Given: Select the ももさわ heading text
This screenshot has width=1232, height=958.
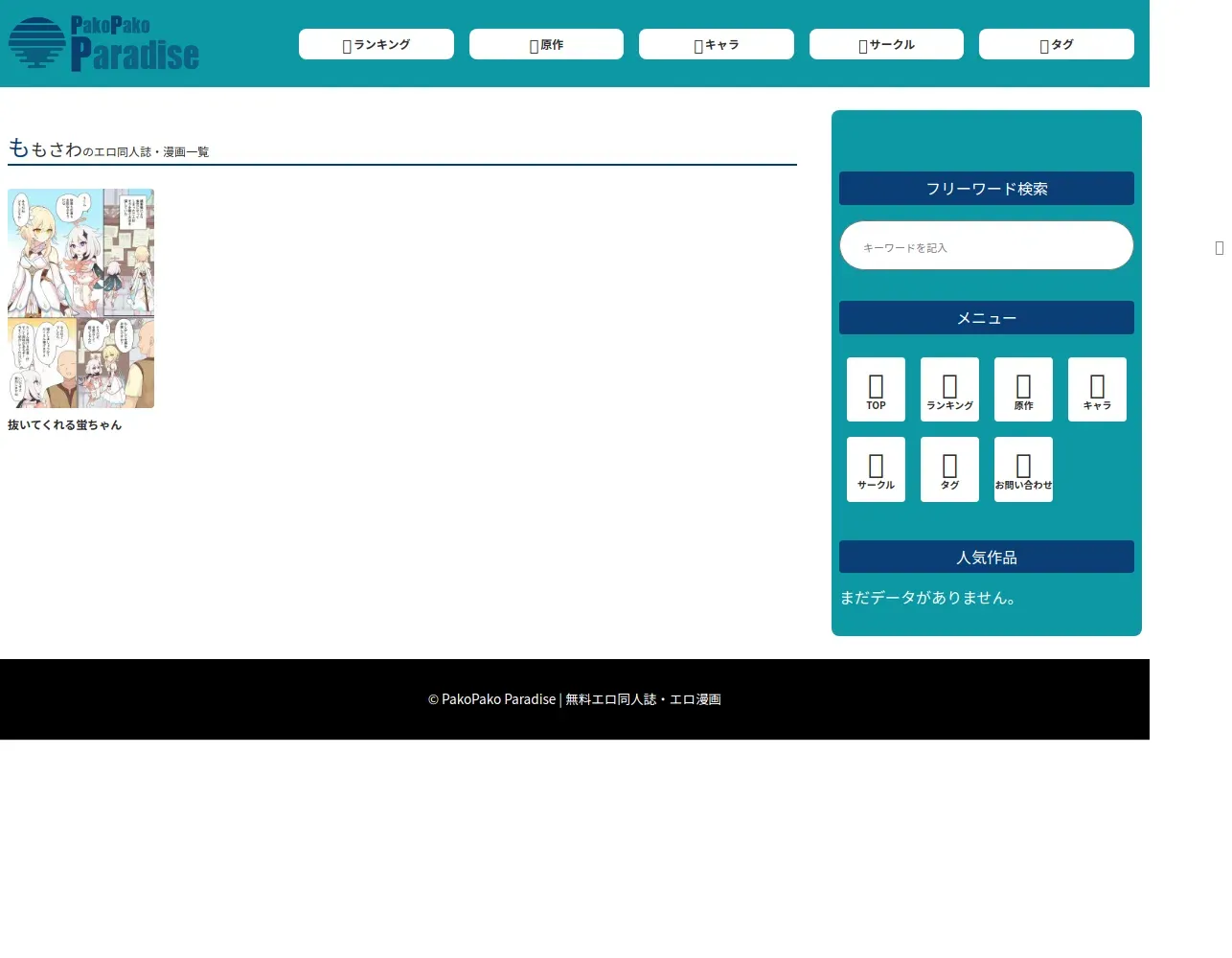Looking at the screenshot, I should 45,148.
